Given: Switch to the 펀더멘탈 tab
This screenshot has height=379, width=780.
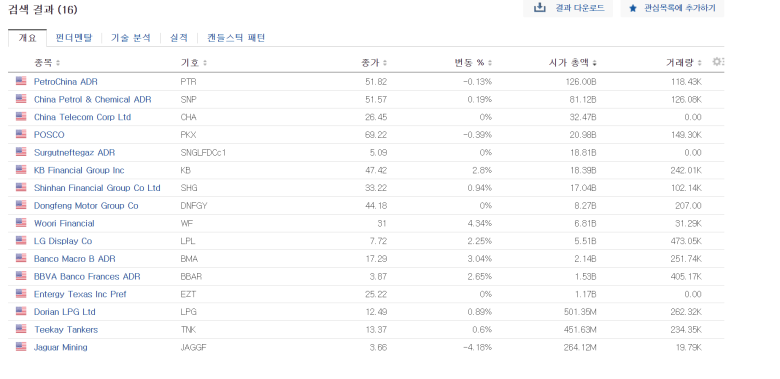Looking at the screenshot, I should pyautogui.click(x=74, y=38).
